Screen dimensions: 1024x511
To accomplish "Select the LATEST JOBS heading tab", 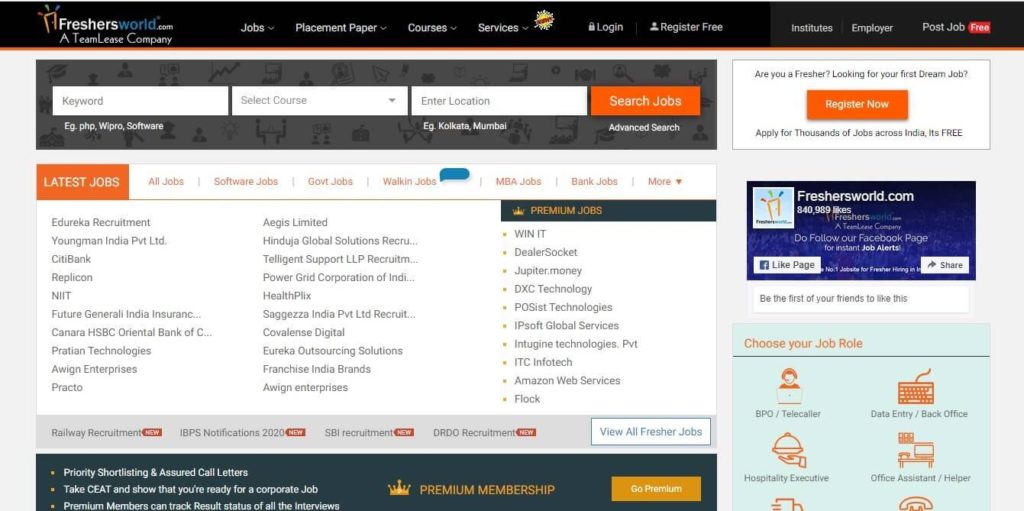I will point(82,182).
